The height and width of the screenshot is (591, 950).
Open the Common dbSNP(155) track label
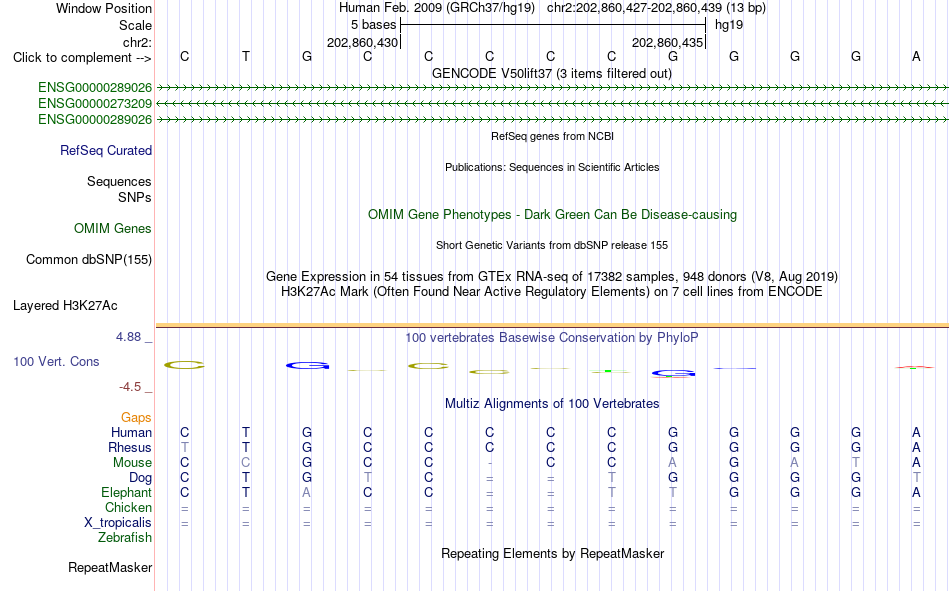(x=89, y=259)
